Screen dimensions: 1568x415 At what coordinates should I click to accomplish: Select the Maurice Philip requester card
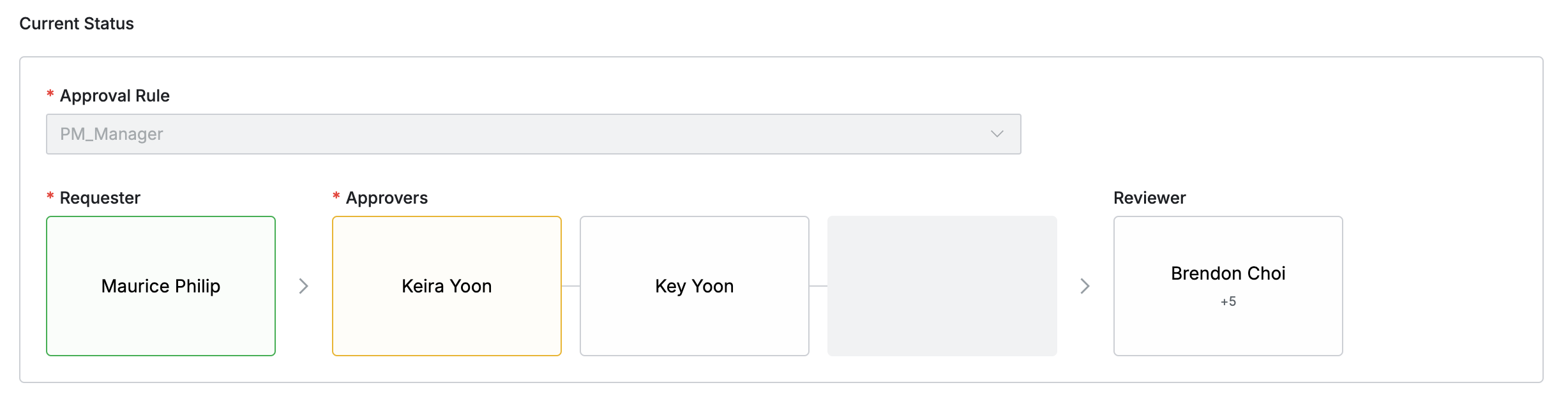(x=161, y=286)
